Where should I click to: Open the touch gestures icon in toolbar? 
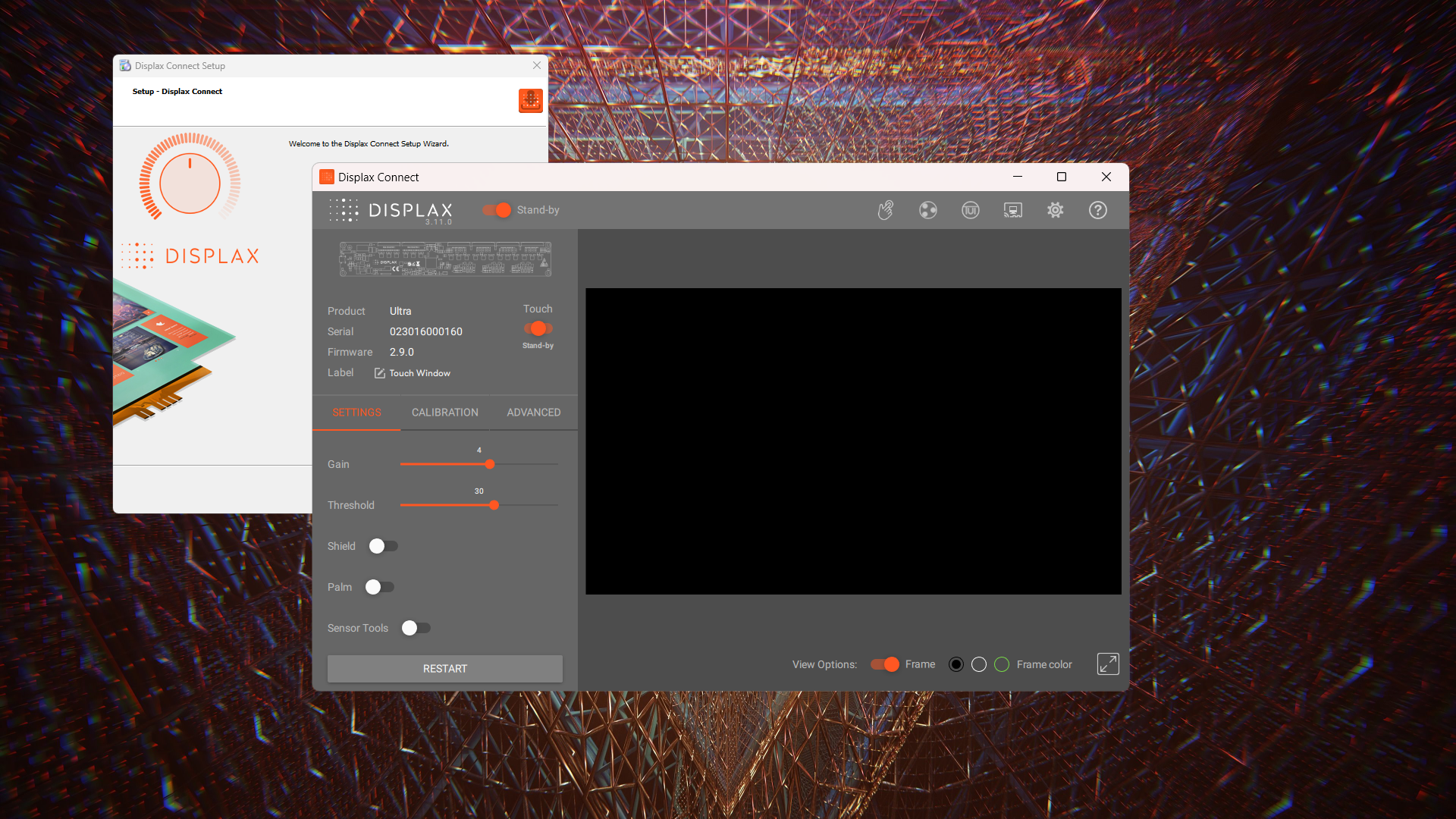pyautogui.click(x=885, y=210)
